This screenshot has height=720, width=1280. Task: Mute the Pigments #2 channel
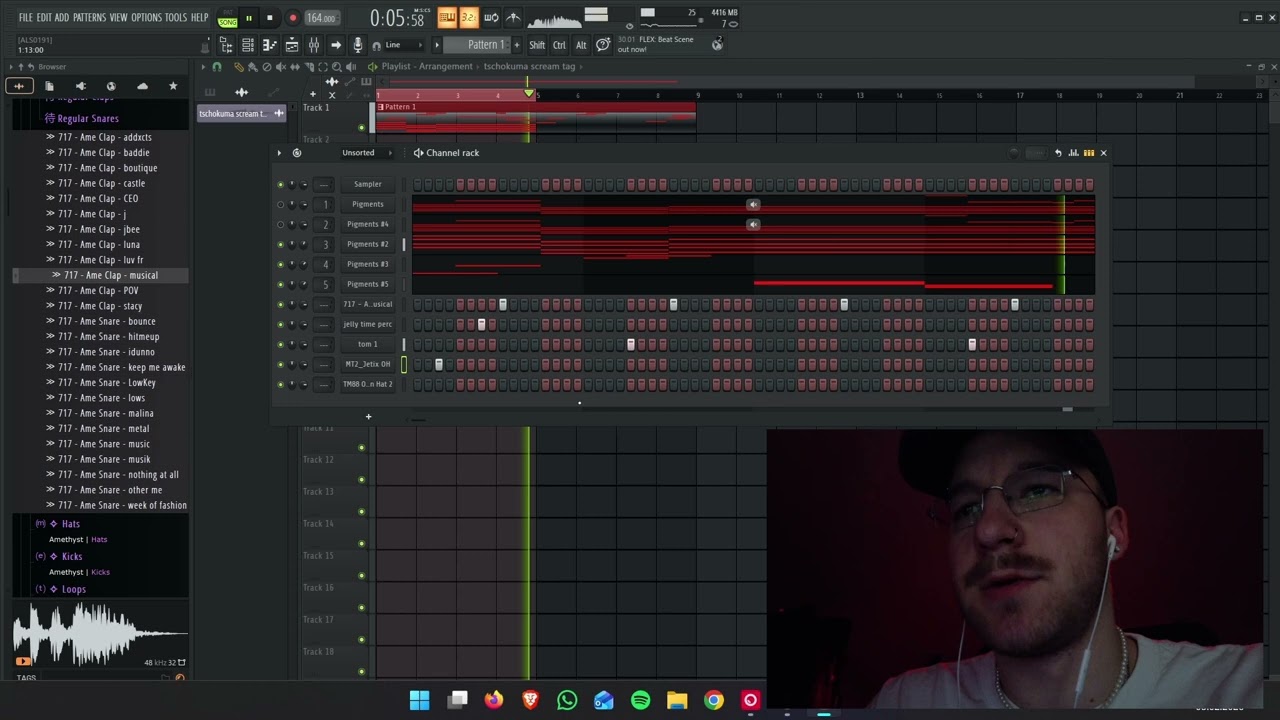(x=280, y=244)
